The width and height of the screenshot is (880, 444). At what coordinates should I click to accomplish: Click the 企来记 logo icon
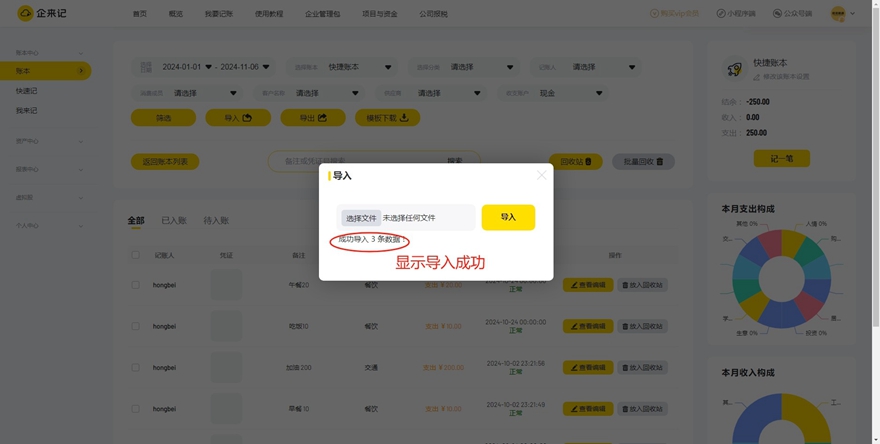[x=25, y=13]
